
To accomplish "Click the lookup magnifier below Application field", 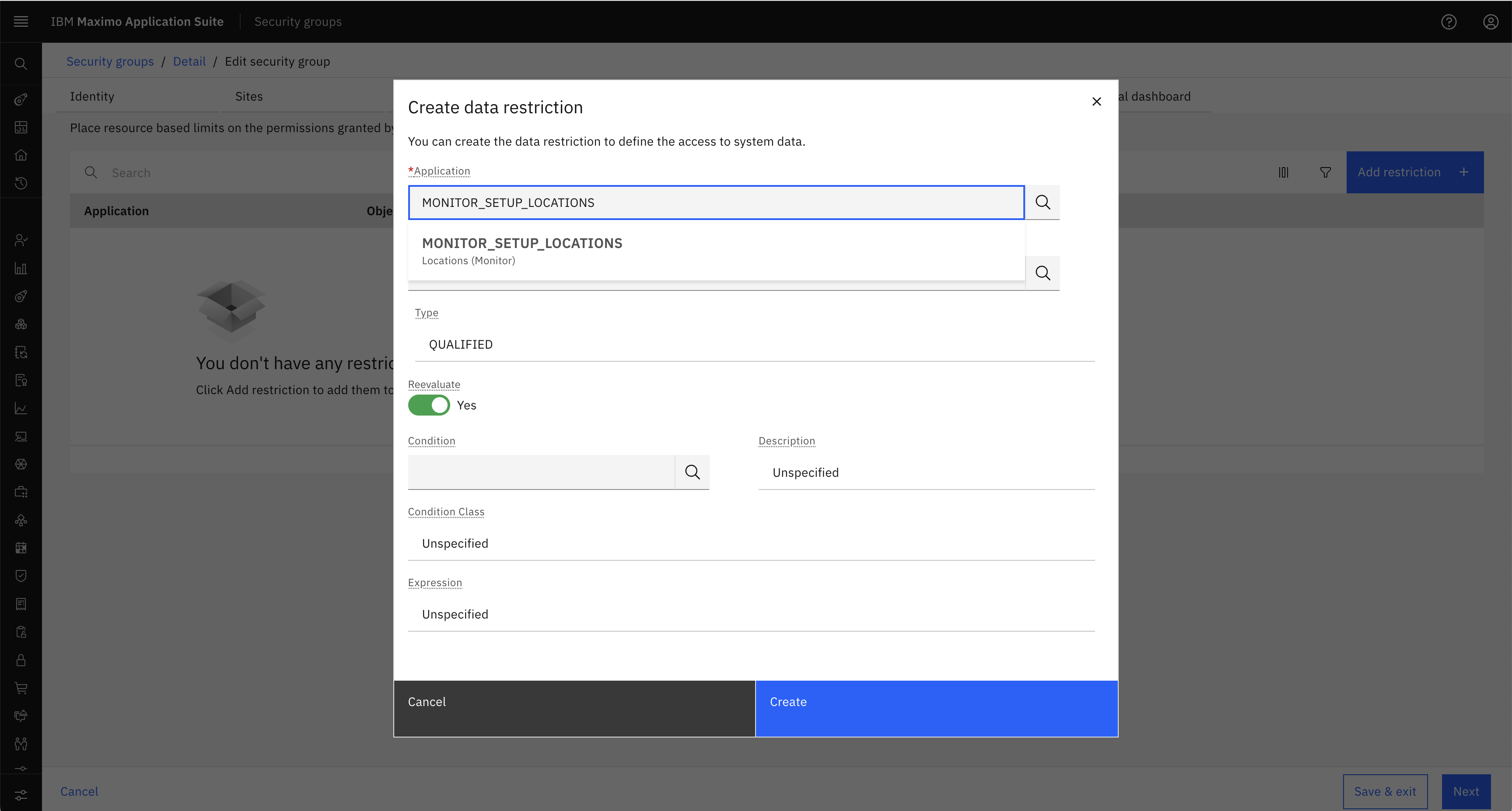I will coord(1043,273).
